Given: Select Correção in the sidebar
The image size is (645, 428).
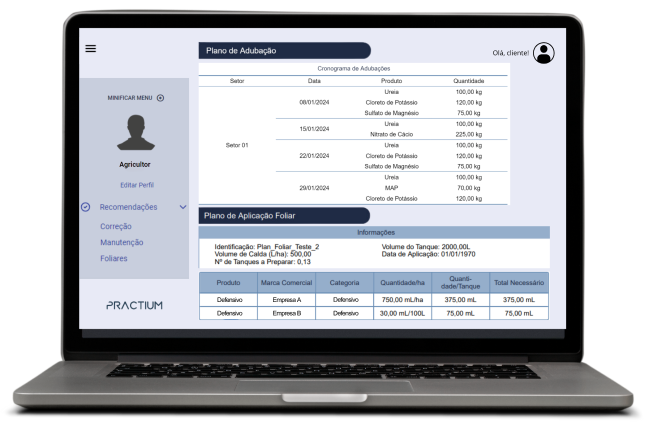Looking at the screenshot, I should (x=116, y=226).
